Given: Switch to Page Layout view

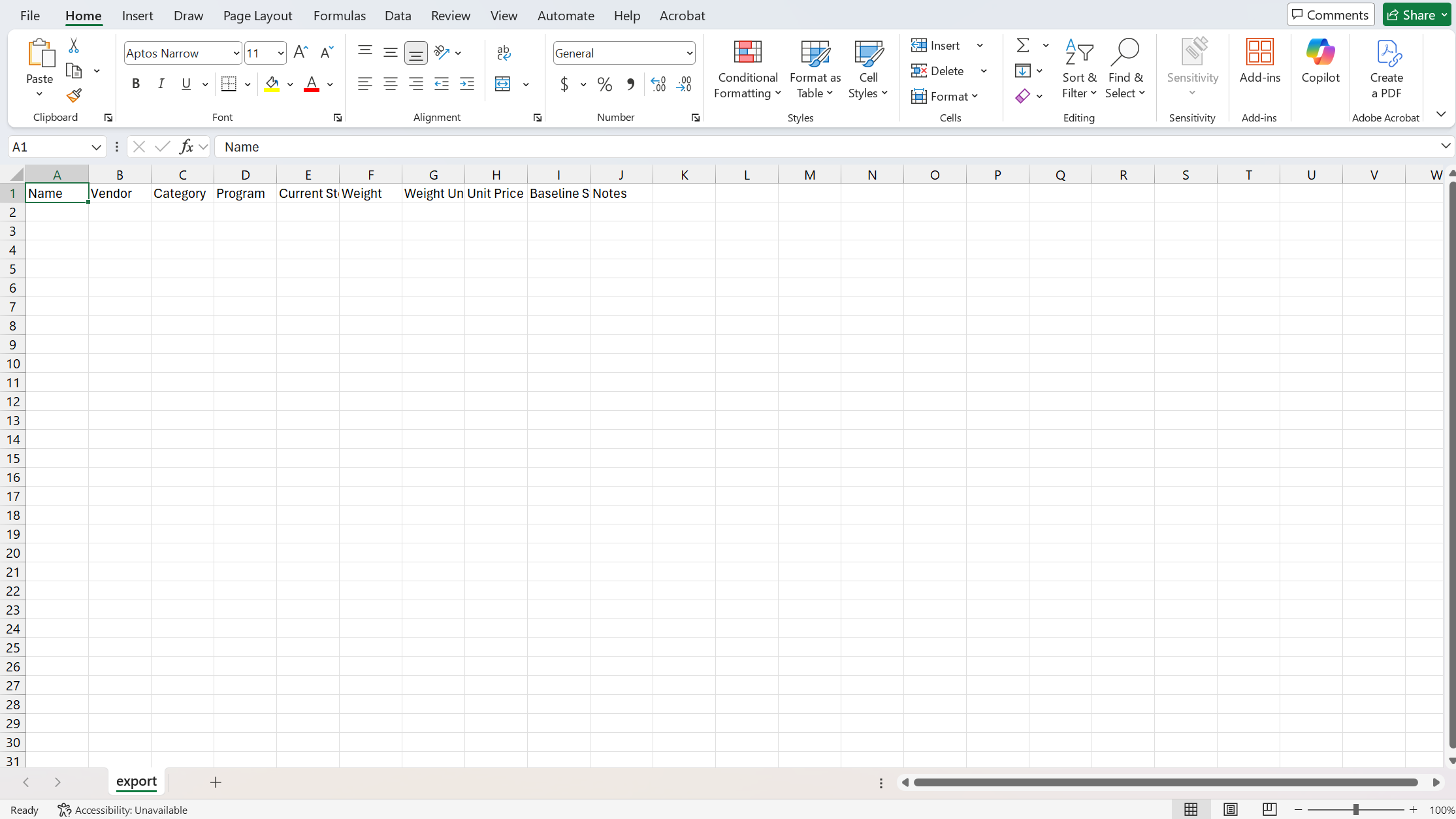Looking at the screenshot, I should 1231,810.
